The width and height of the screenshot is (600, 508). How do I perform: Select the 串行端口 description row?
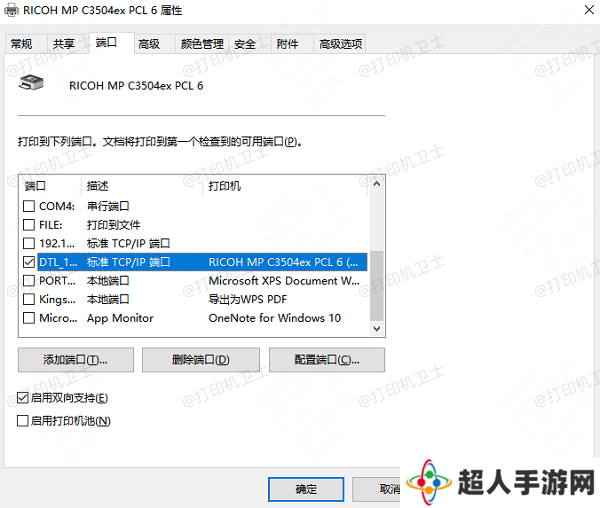(108, 206)
